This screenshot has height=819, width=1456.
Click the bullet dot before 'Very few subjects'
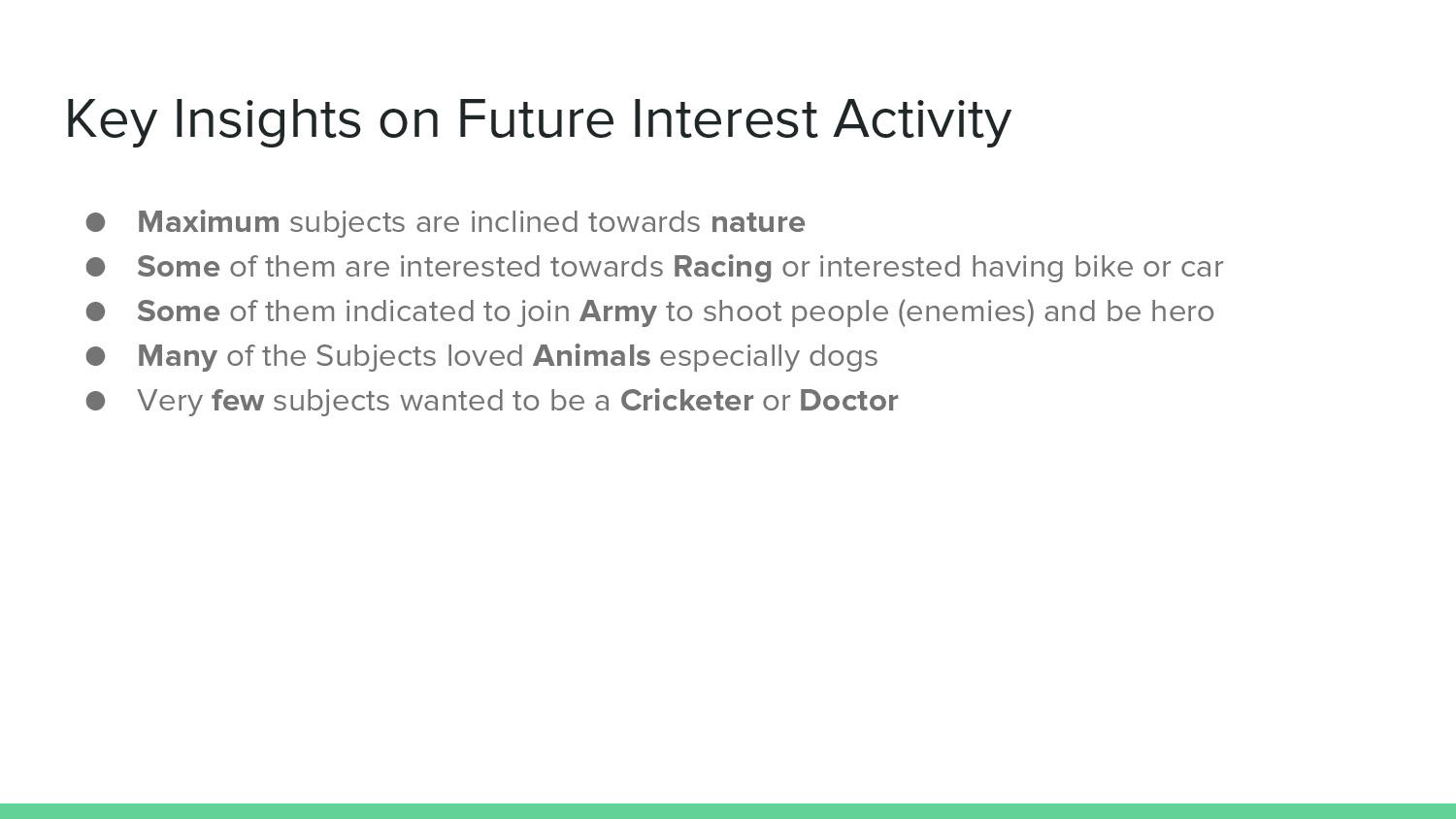pyautogui.click(x=95, y=401)
